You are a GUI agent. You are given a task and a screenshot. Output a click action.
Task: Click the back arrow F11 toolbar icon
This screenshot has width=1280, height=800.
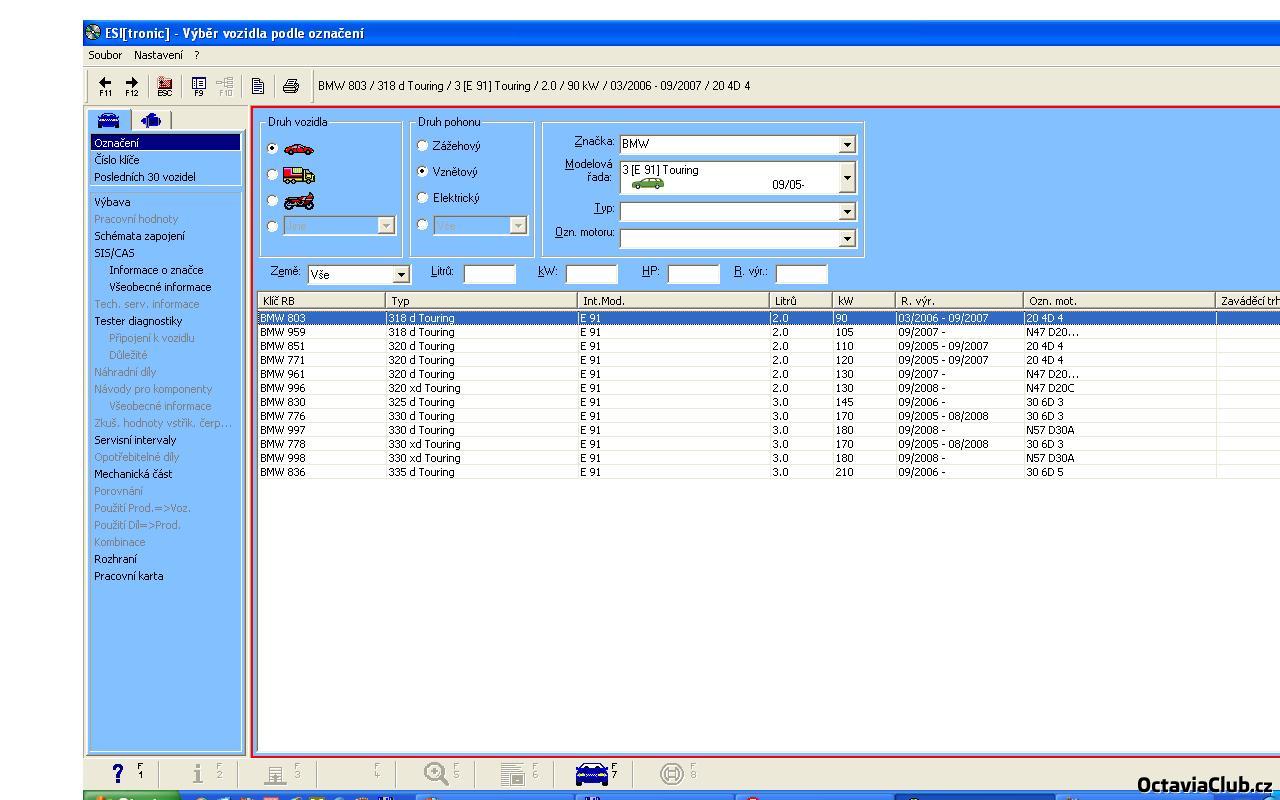point(105,86)
